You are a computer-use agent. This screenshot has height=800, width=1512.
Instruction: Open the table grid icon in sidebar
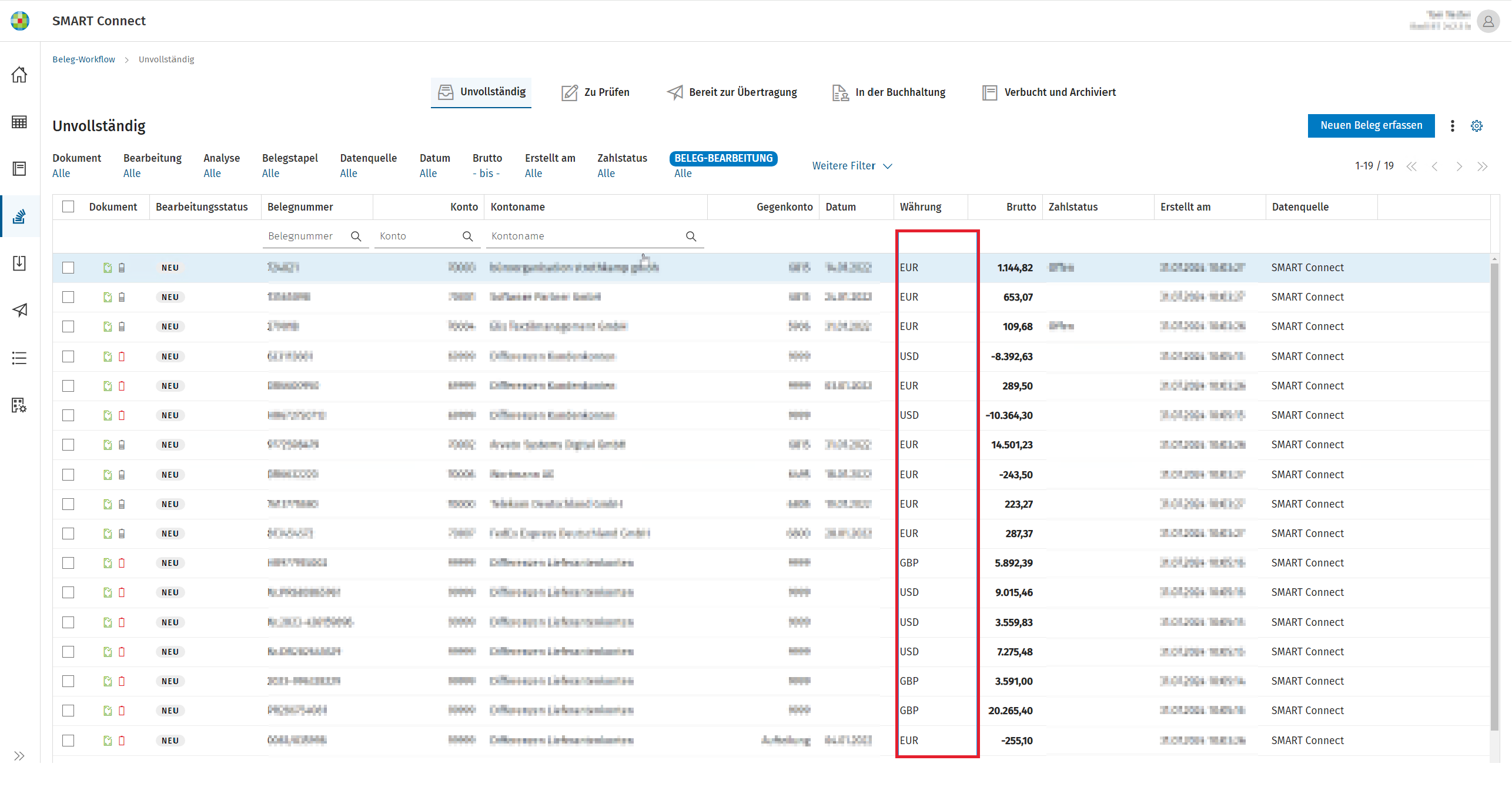[x=19, y=122]
